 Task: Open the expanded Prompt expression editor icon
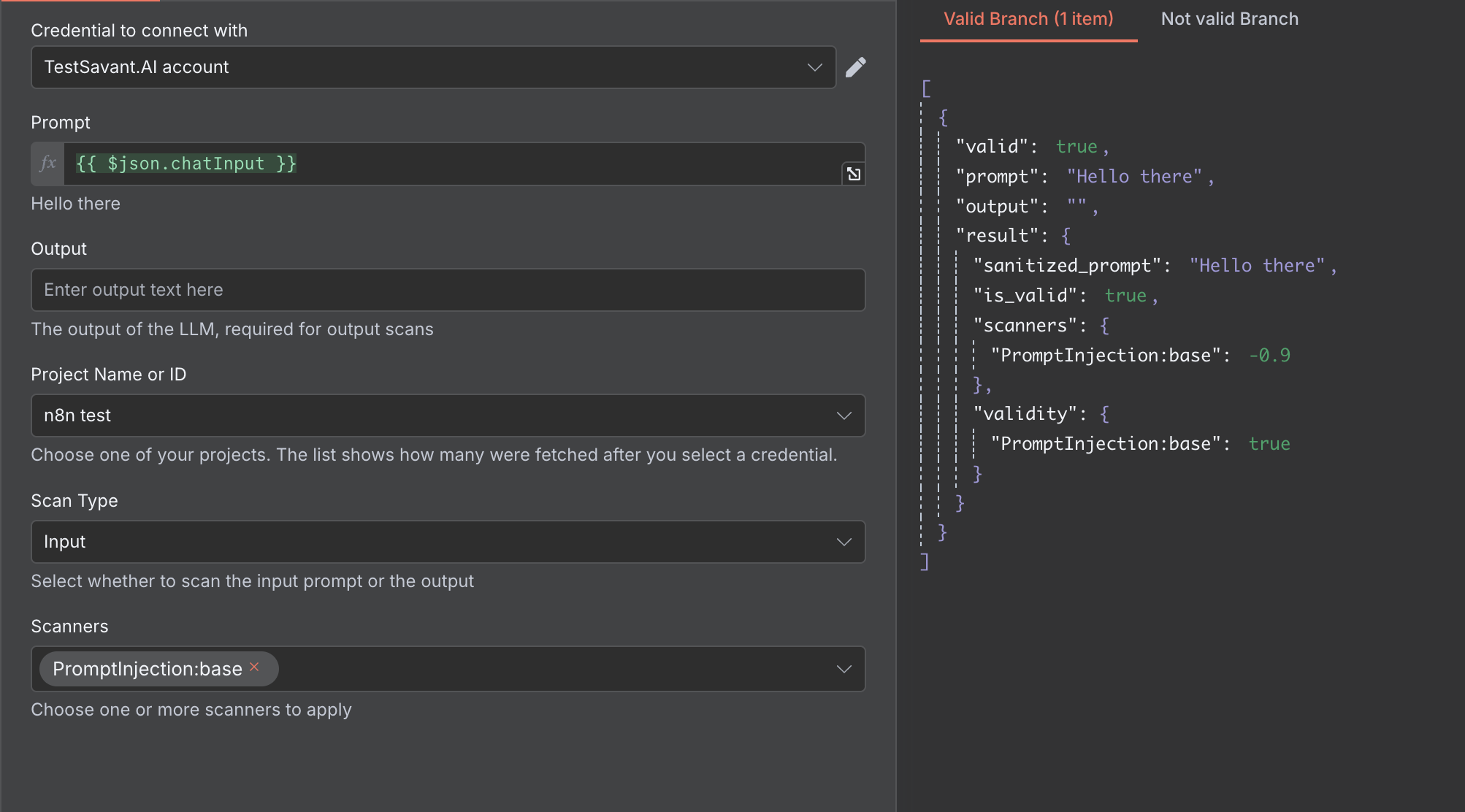click(853, 174)
